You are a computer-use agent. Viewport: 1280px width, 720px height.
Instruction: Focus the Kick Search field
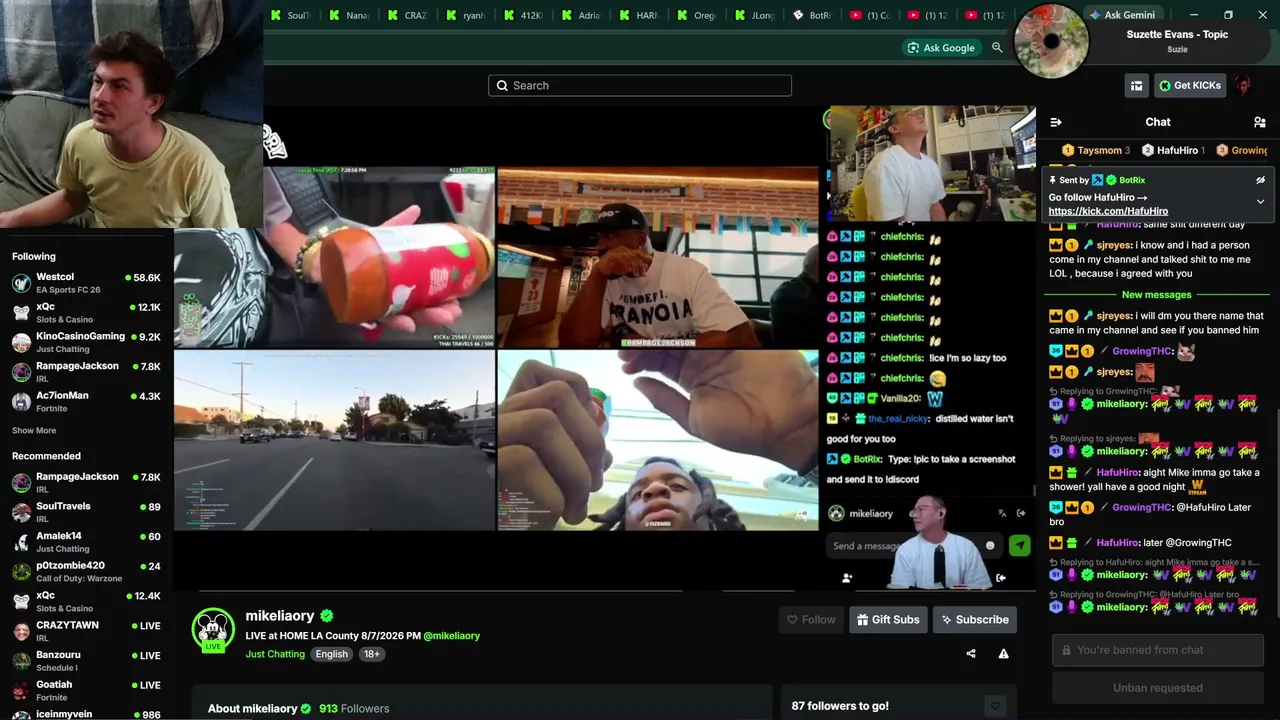point(640,86)
